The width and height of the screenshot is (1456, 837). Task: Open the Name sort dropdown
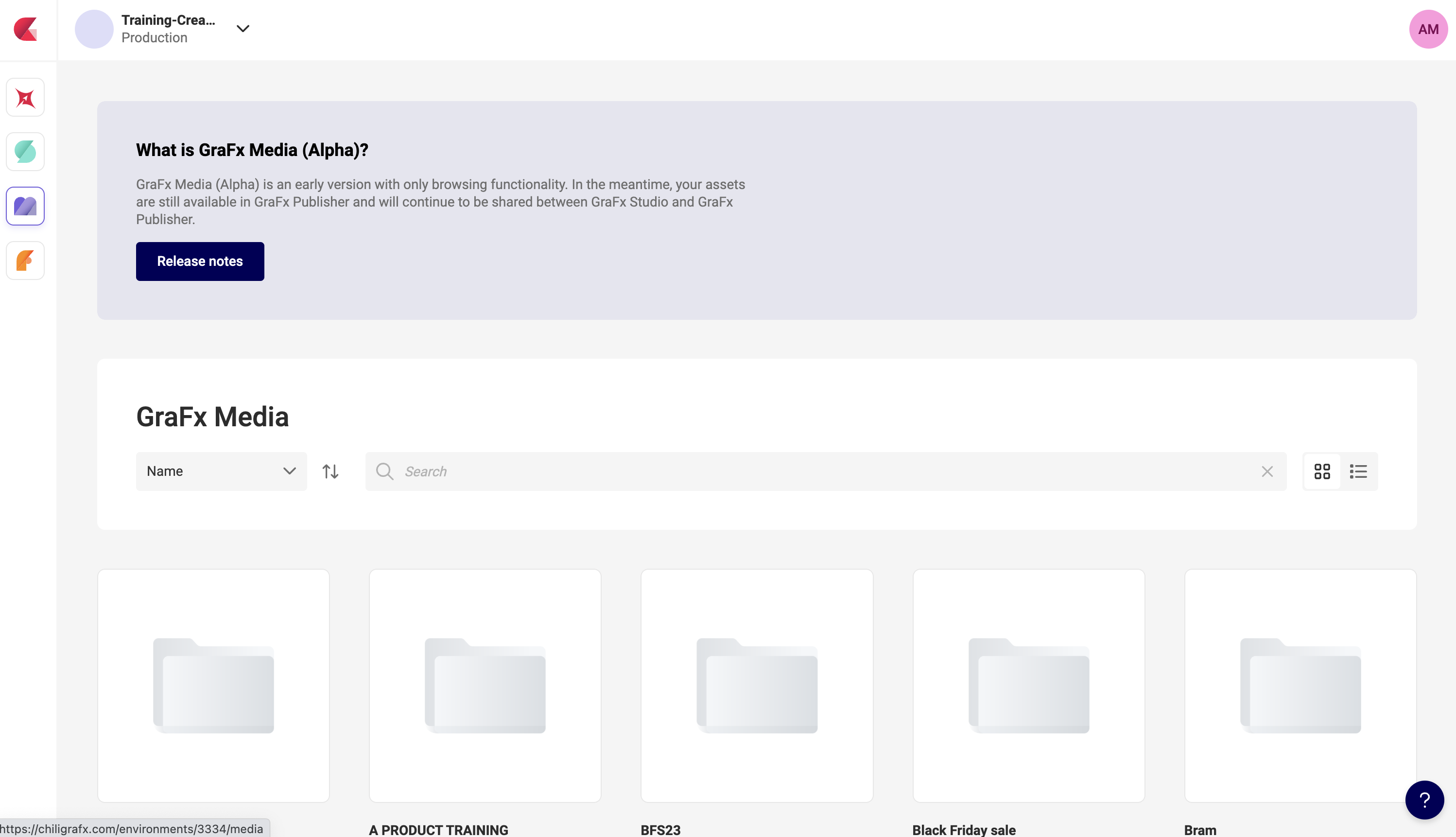click(221, 471)
